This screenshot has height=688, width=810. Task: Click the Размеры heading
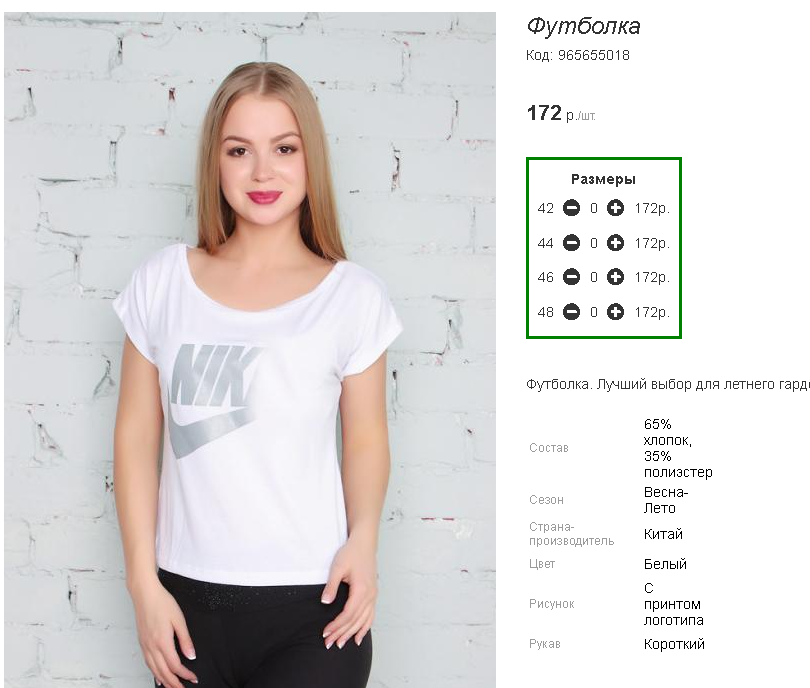603,179
